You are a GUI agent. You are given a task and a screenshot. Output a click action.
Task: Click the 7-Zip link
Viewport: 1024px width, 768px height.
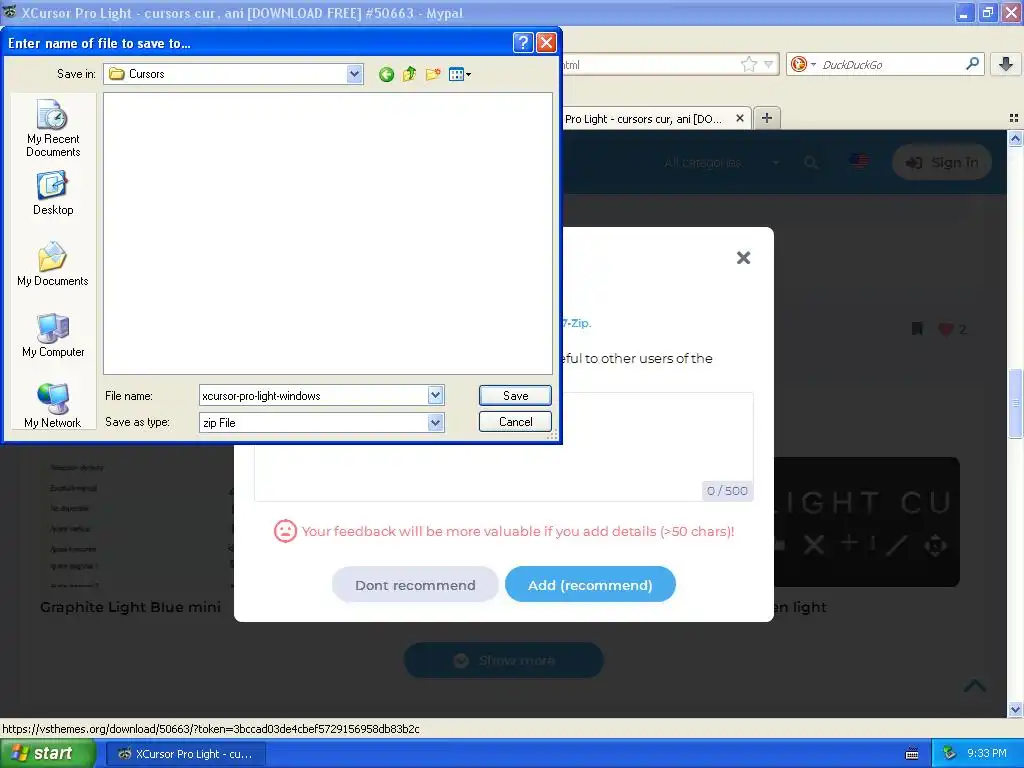coord(576,323)
